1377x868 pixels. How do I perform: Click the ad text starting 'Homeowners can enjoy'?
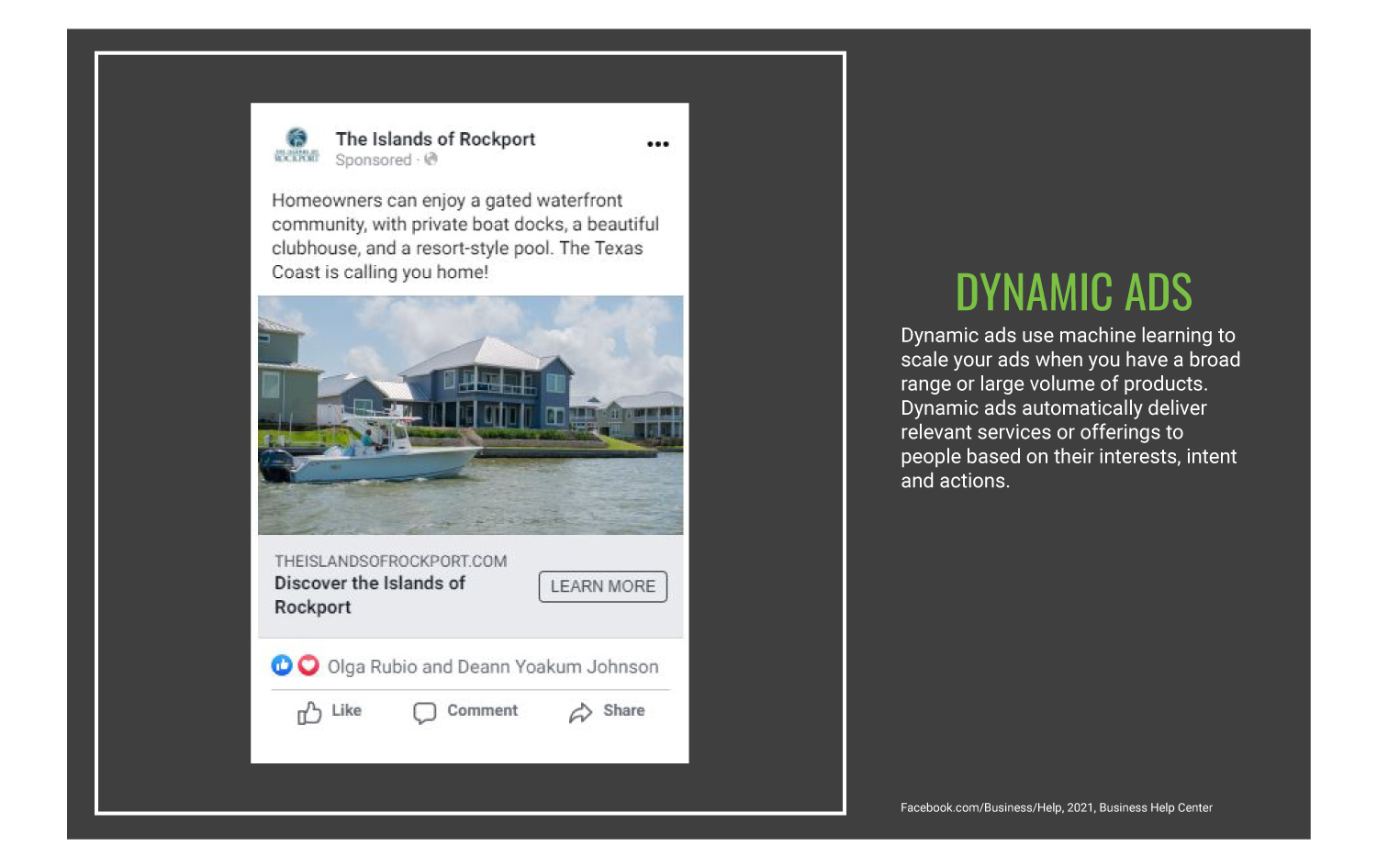tap(465, 236)
